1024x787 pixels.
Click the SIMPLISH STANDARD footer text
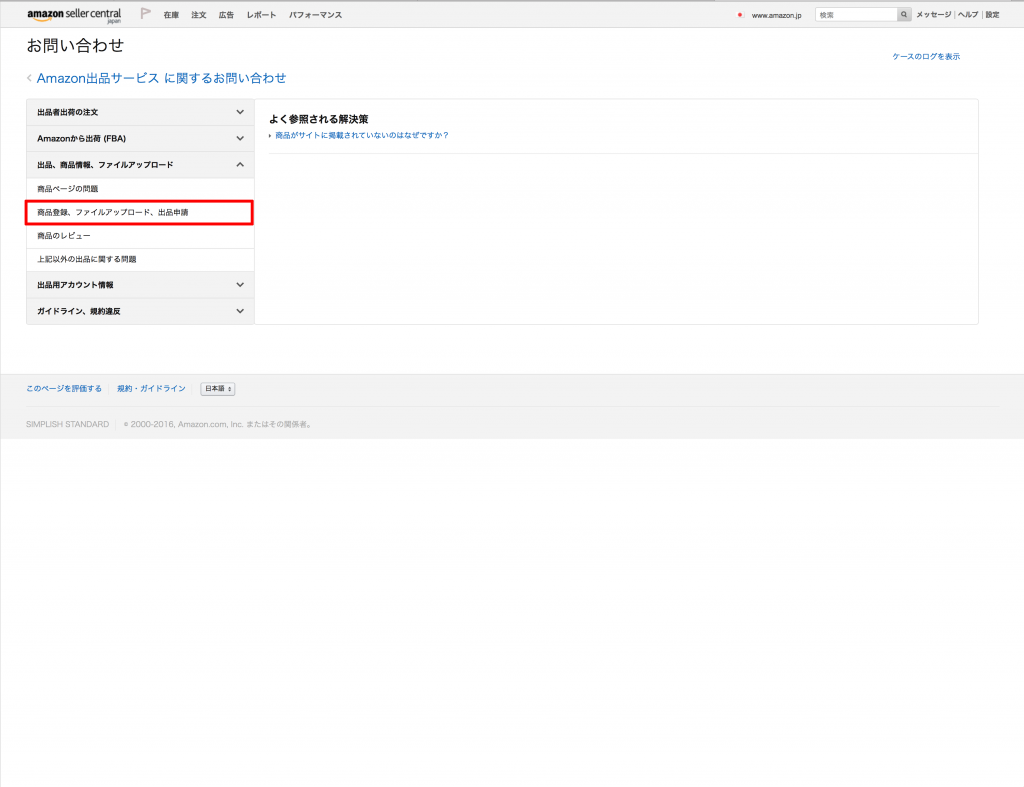tap(68, 425)
